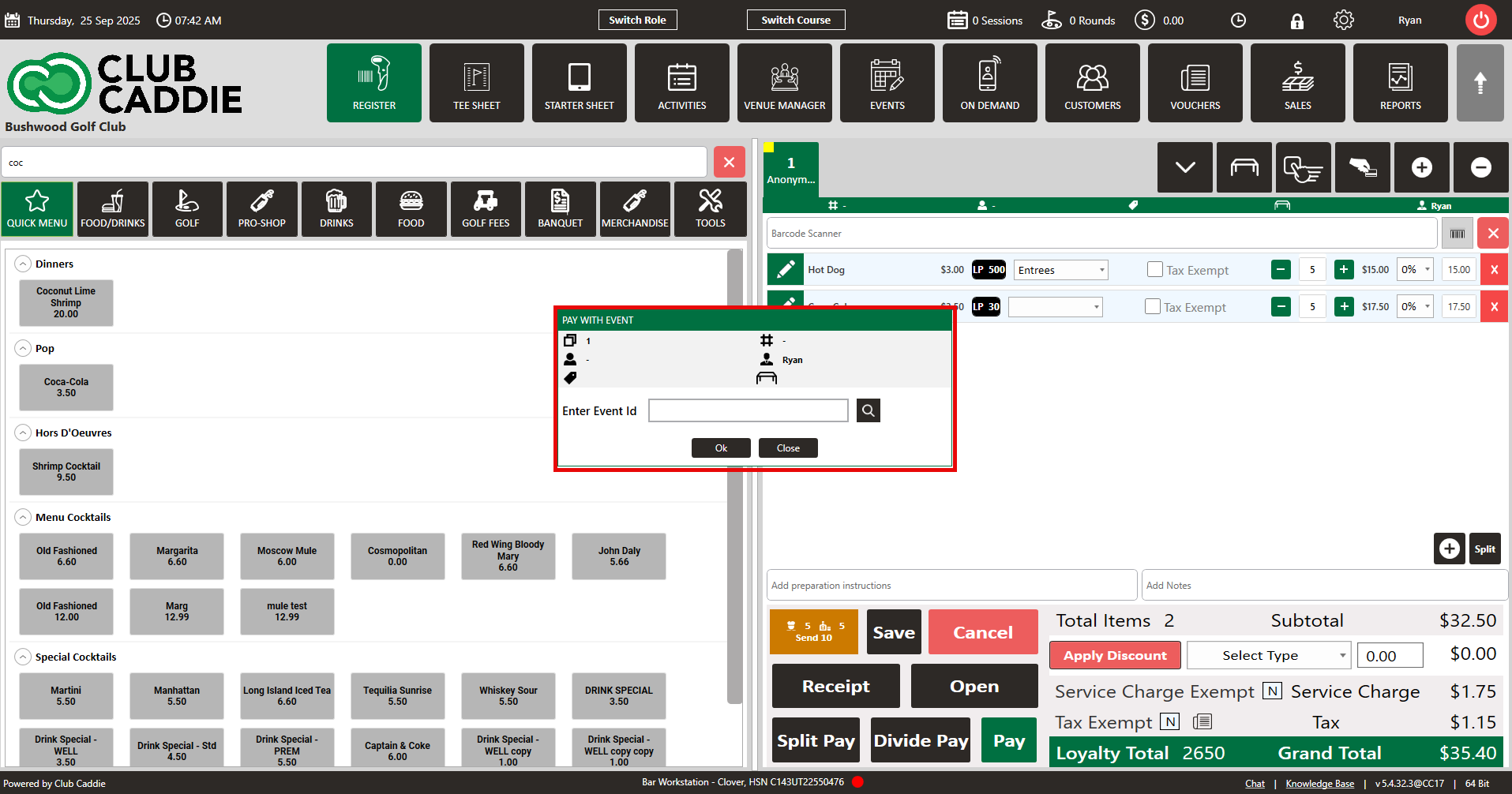This screenshot has height=794, width=1512.
Task: Click the lock screen padlock icon
Action: (1296, 21)
